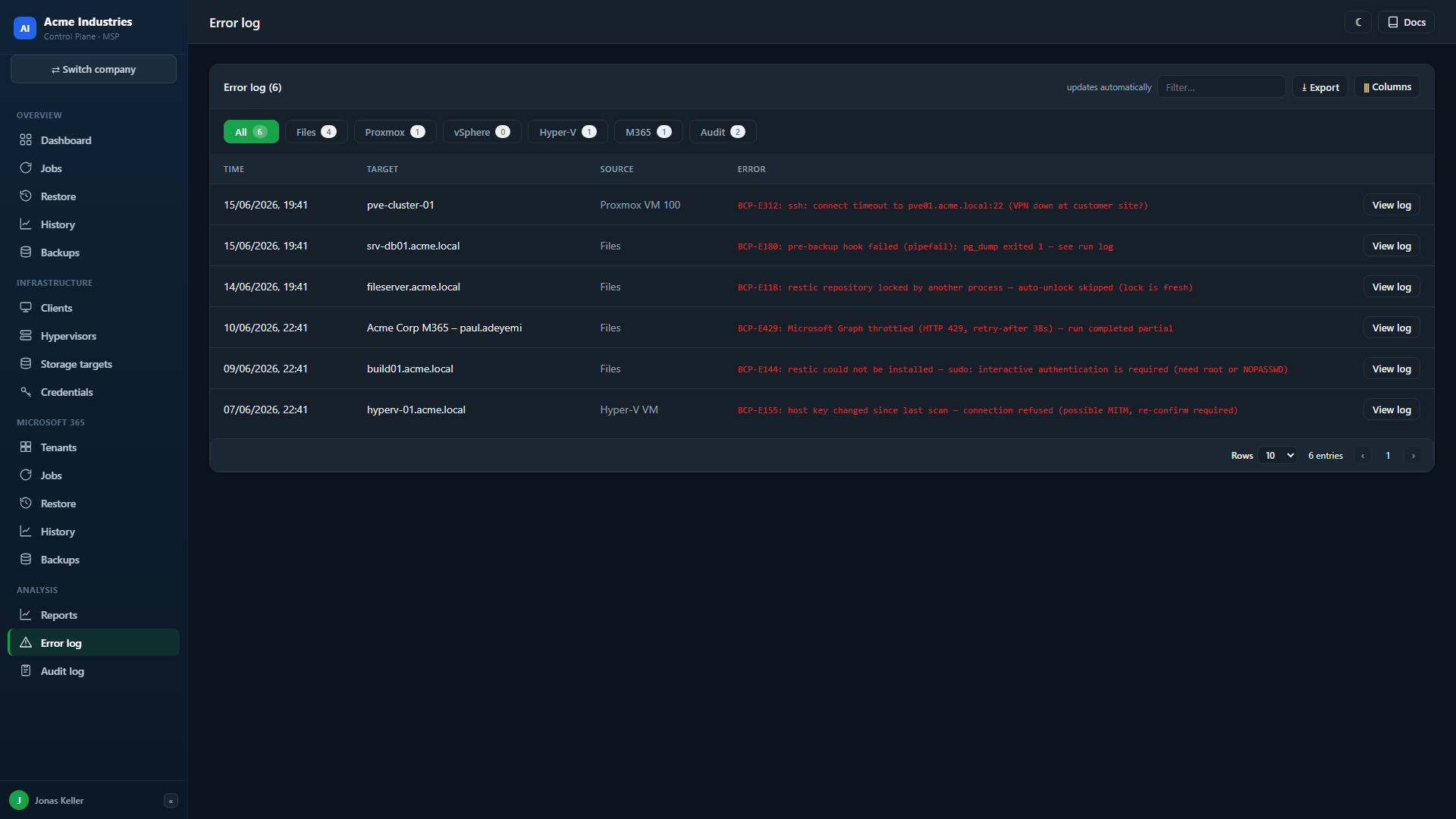Click the Microsoft 365 History icon

(26, 532)
